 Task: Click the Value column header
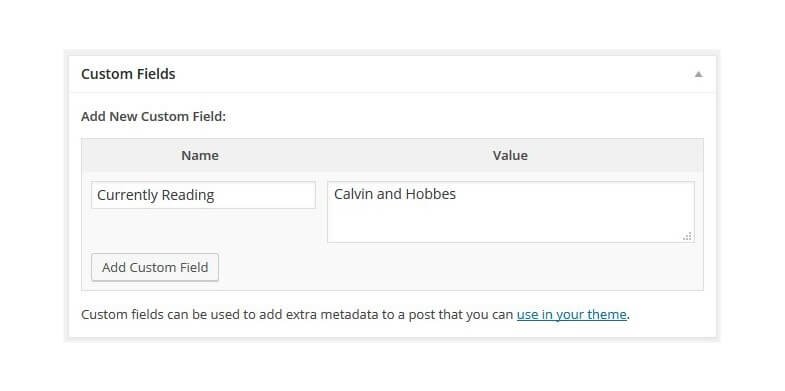pos(510,155)
